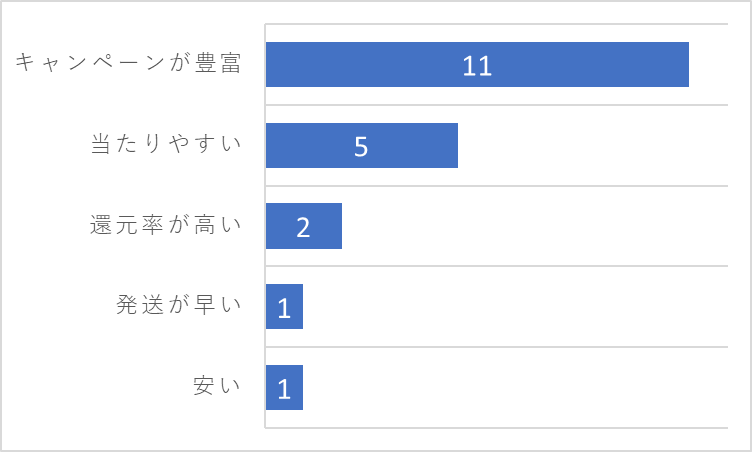752x452 pixels.
Task: Click the bar labeled 11
Action: [477, 64]
